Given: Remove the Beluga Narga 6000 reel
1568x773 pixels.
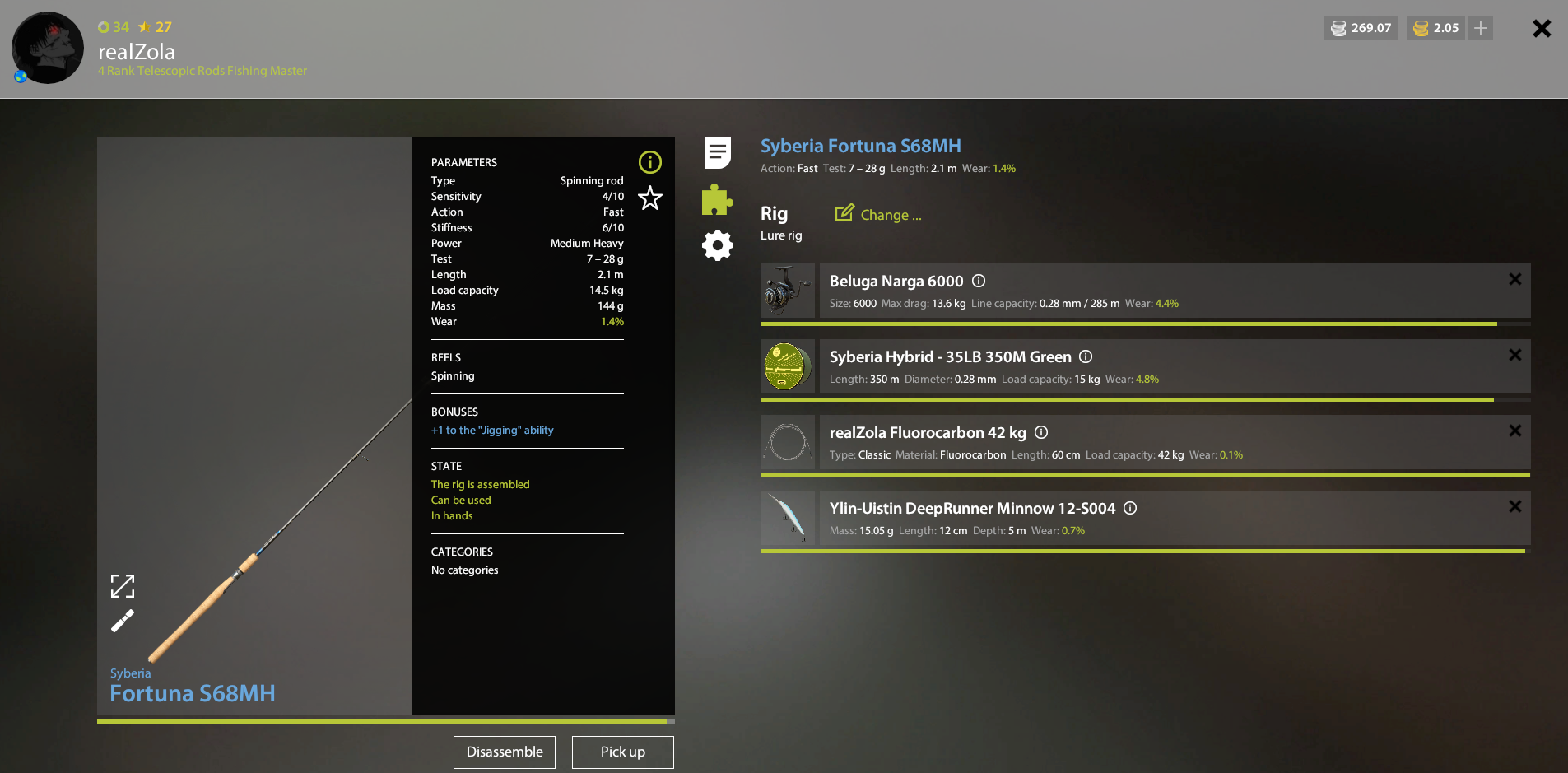Looking at the screenshot, I should pos(1514,279).
